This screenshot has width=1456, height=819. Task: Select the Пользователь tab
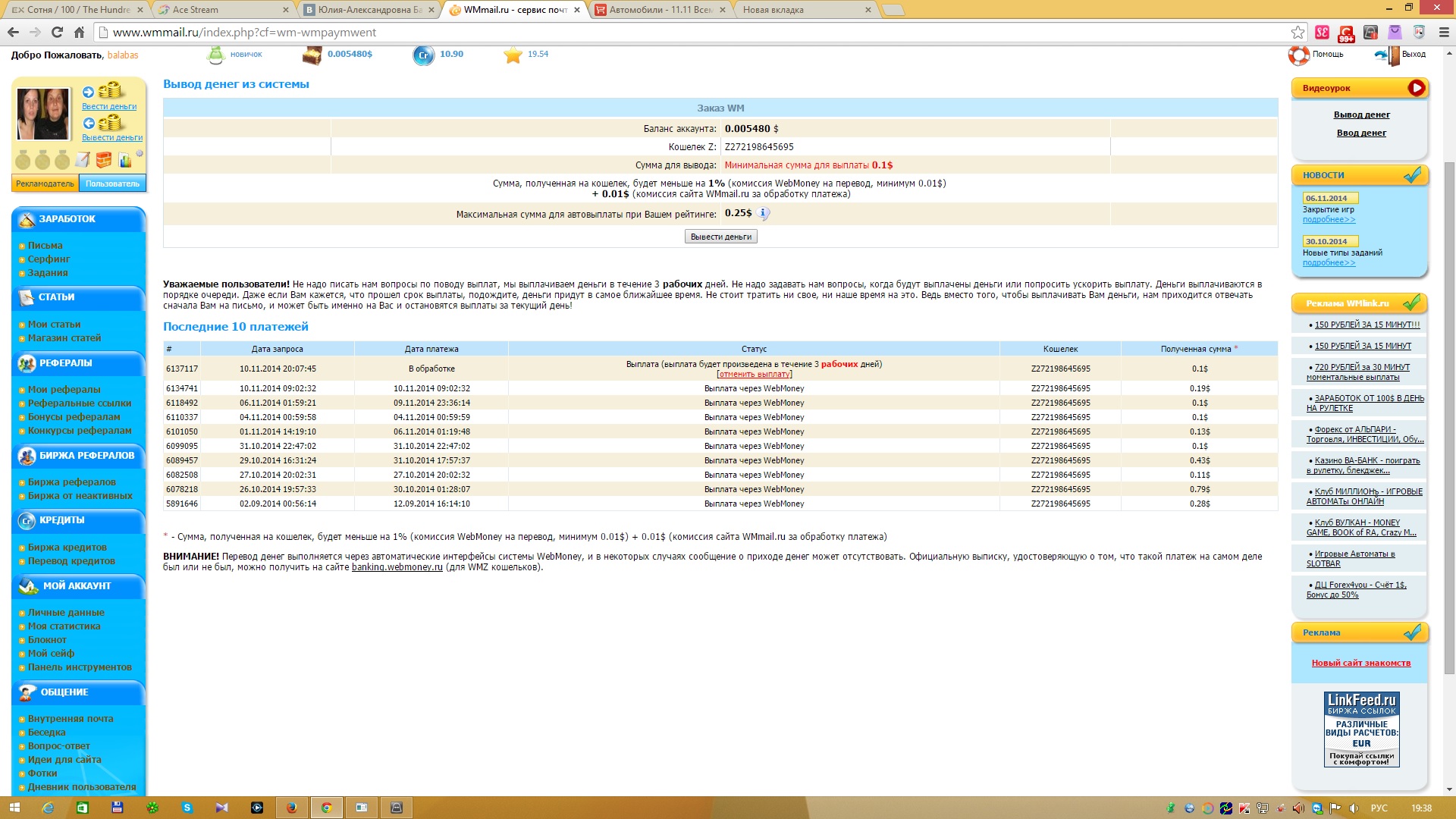pyautogui.click(x=112, y=184)
